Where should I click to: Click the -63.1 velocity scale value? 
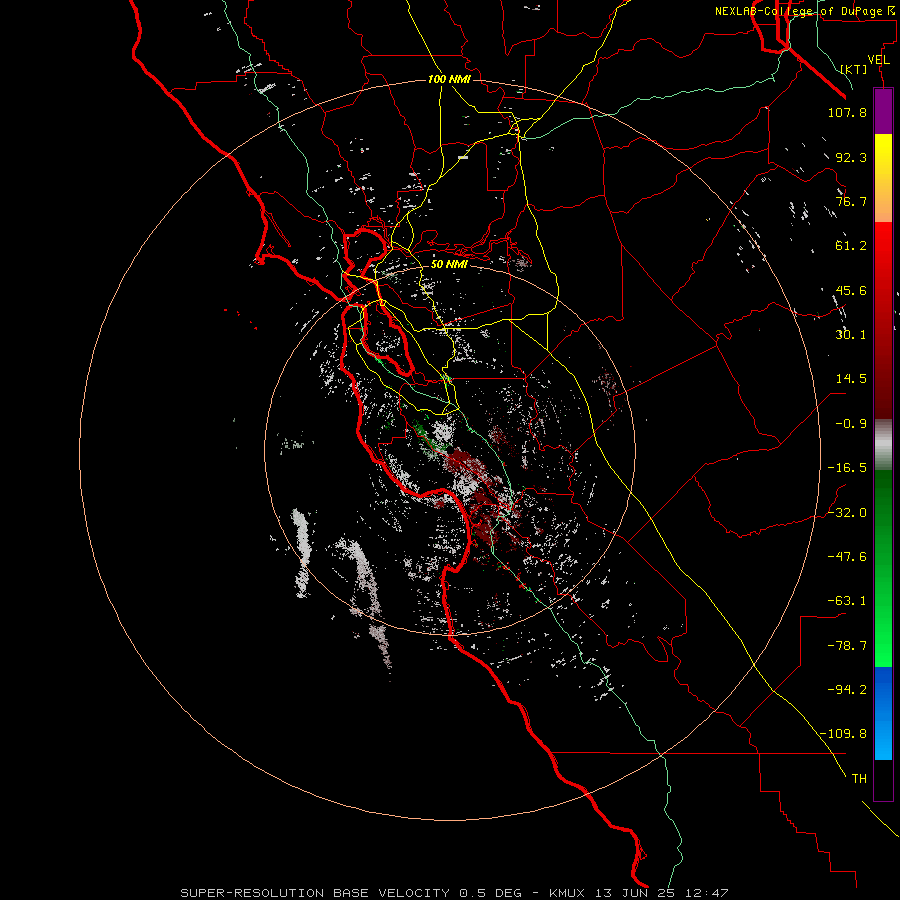pos(847,601)
